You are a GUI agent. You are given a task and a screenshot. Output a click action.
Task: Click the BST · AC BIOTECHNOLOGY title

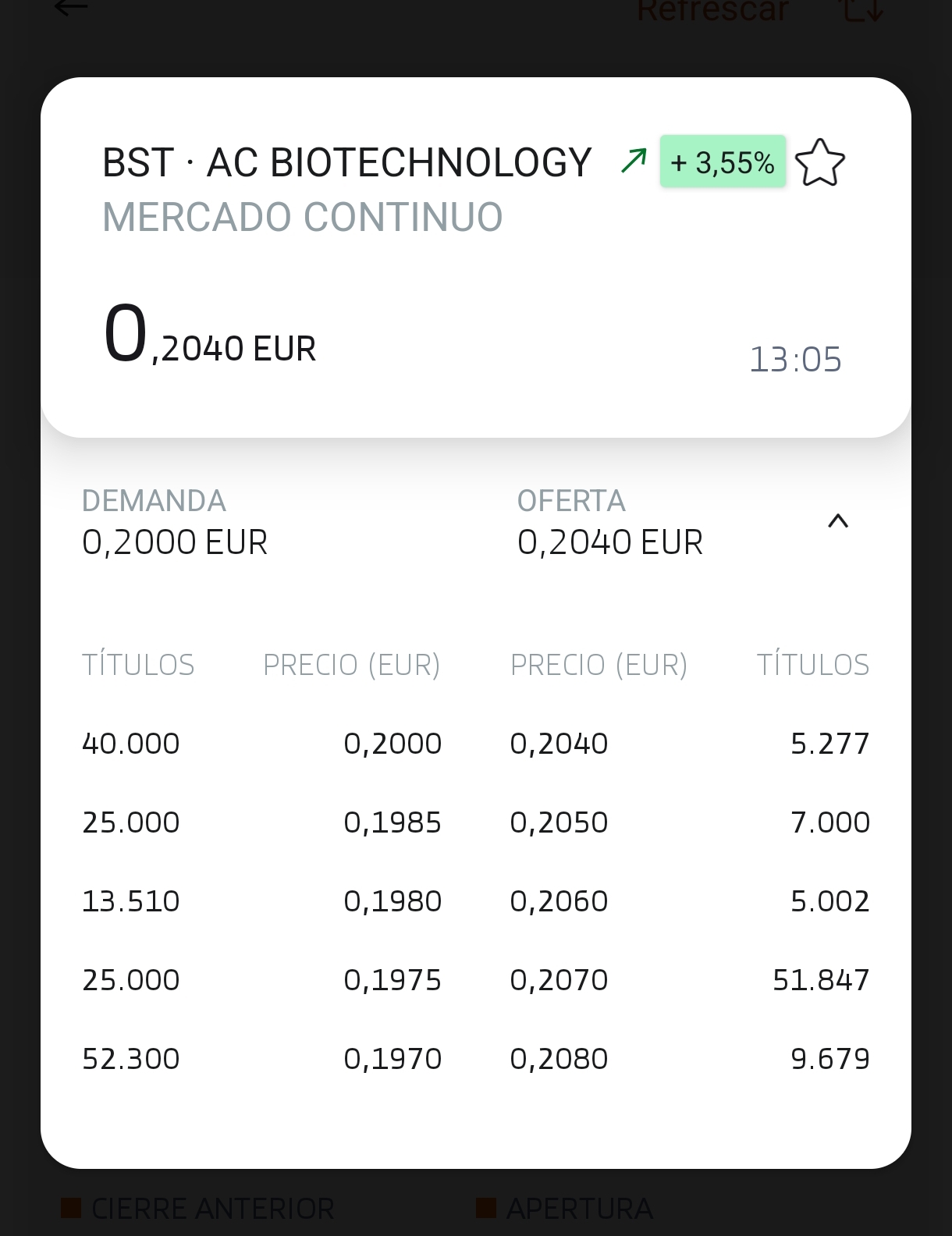(x=347, y=162)
